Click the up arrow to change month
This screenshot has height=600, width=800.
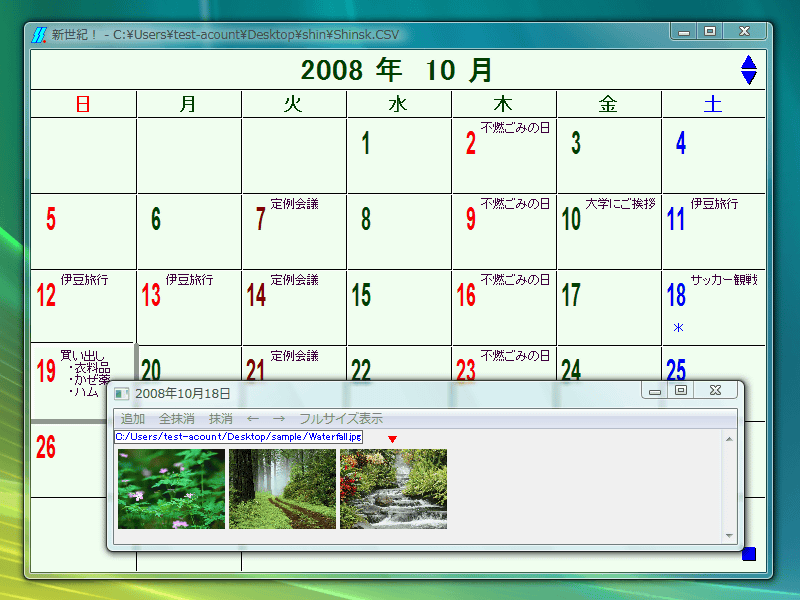(748, 62)
